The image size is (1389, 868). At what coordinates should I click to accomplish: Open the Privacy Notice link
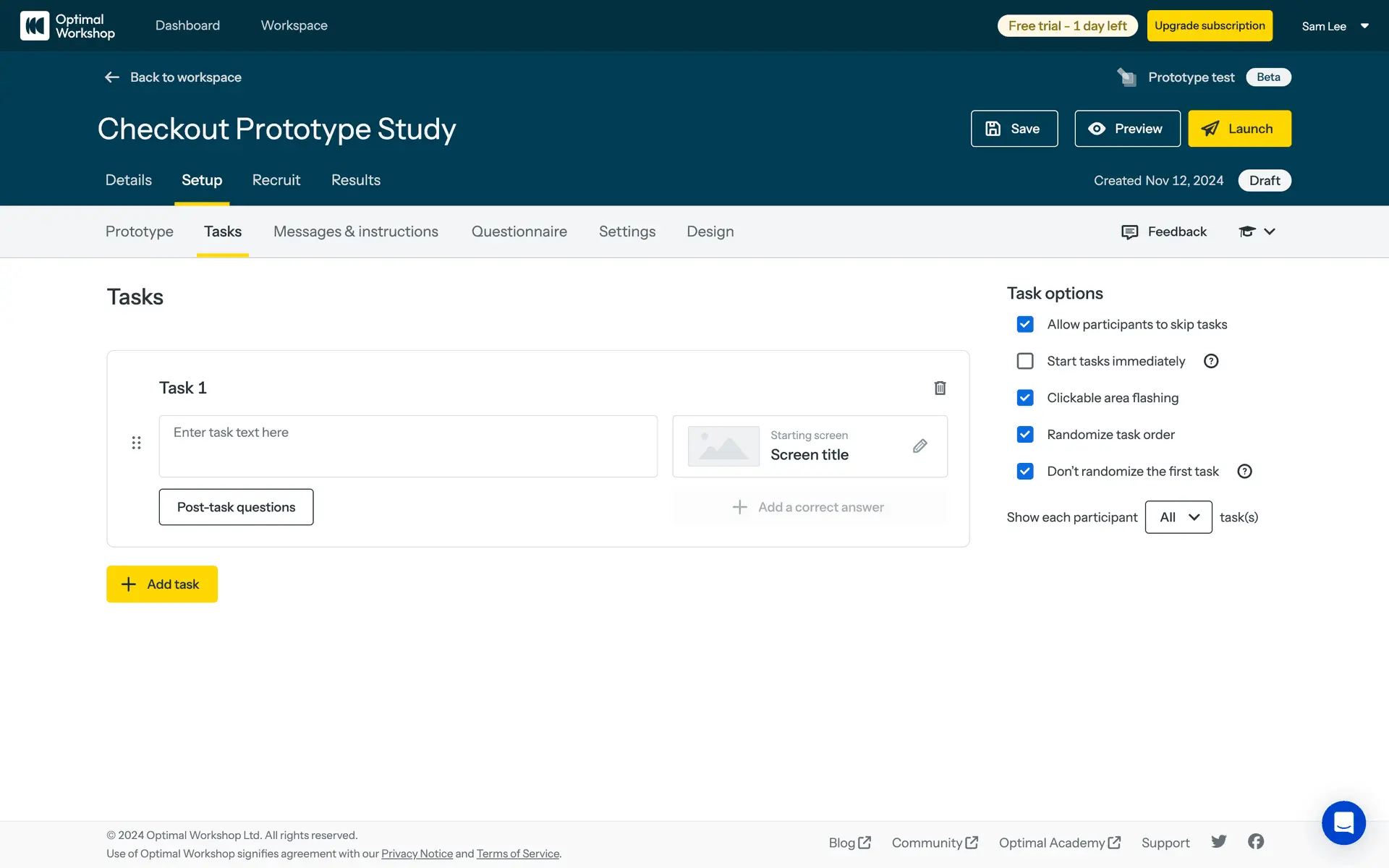click(x=417, y=854)
